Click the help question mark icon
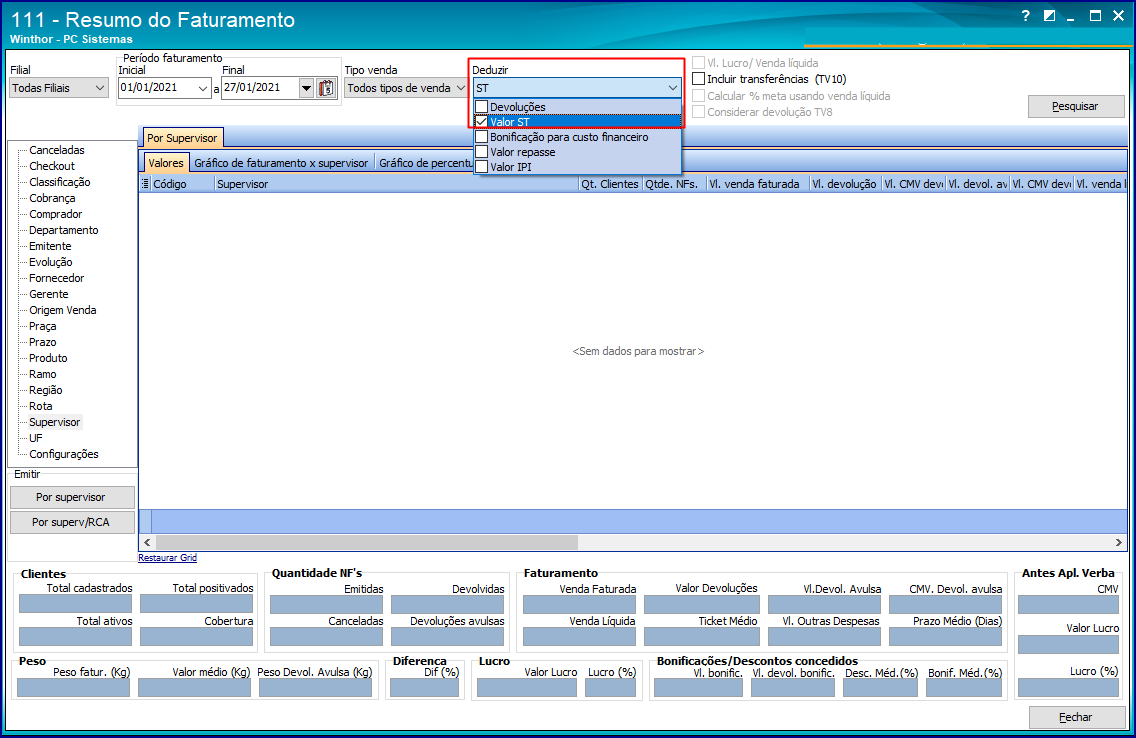Screen dimensions: 1136x738 pos(1025,16)
